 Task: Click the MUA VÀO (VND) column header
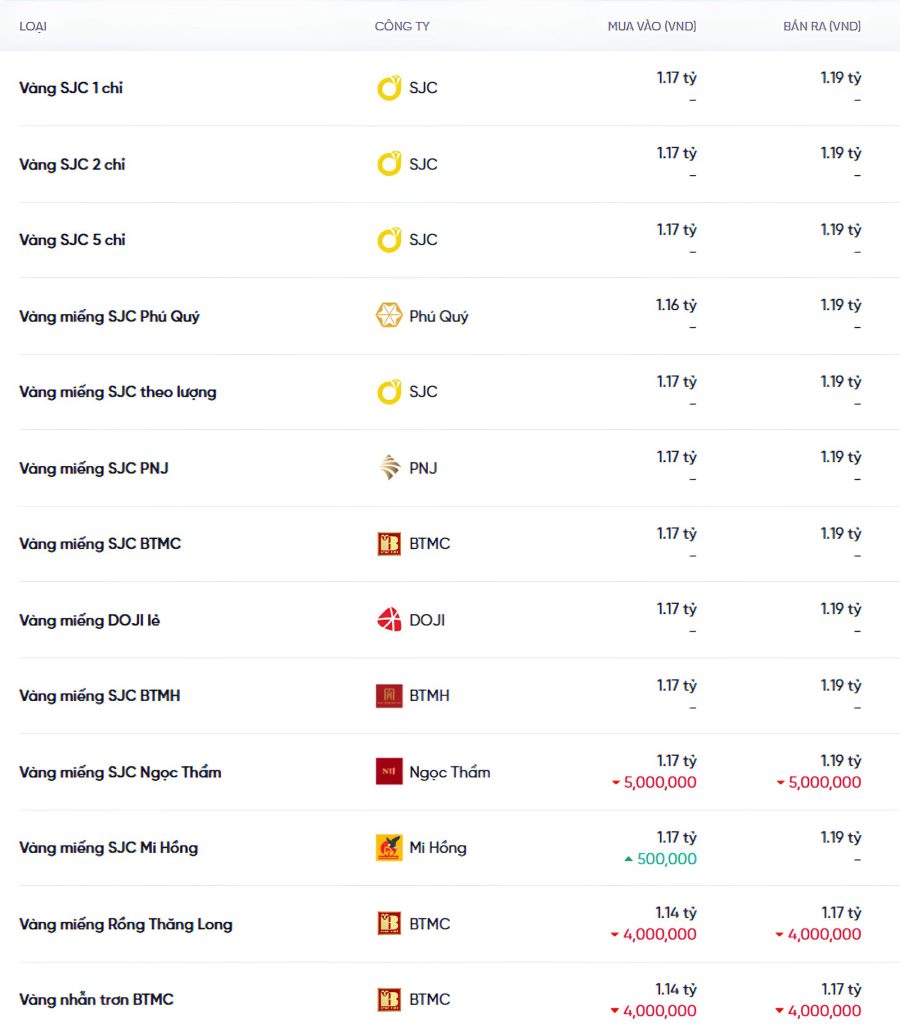point(652,26)
